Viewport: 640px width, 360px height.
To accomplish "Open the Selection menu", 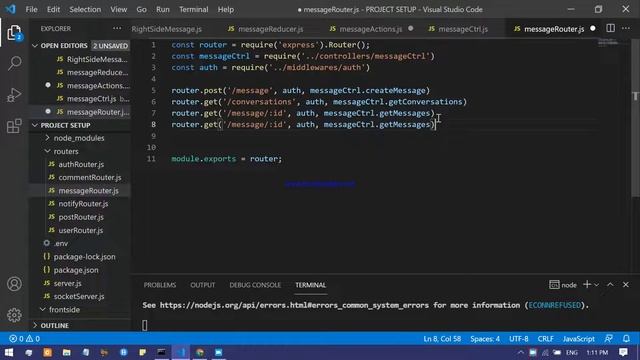I will (85, 9).
